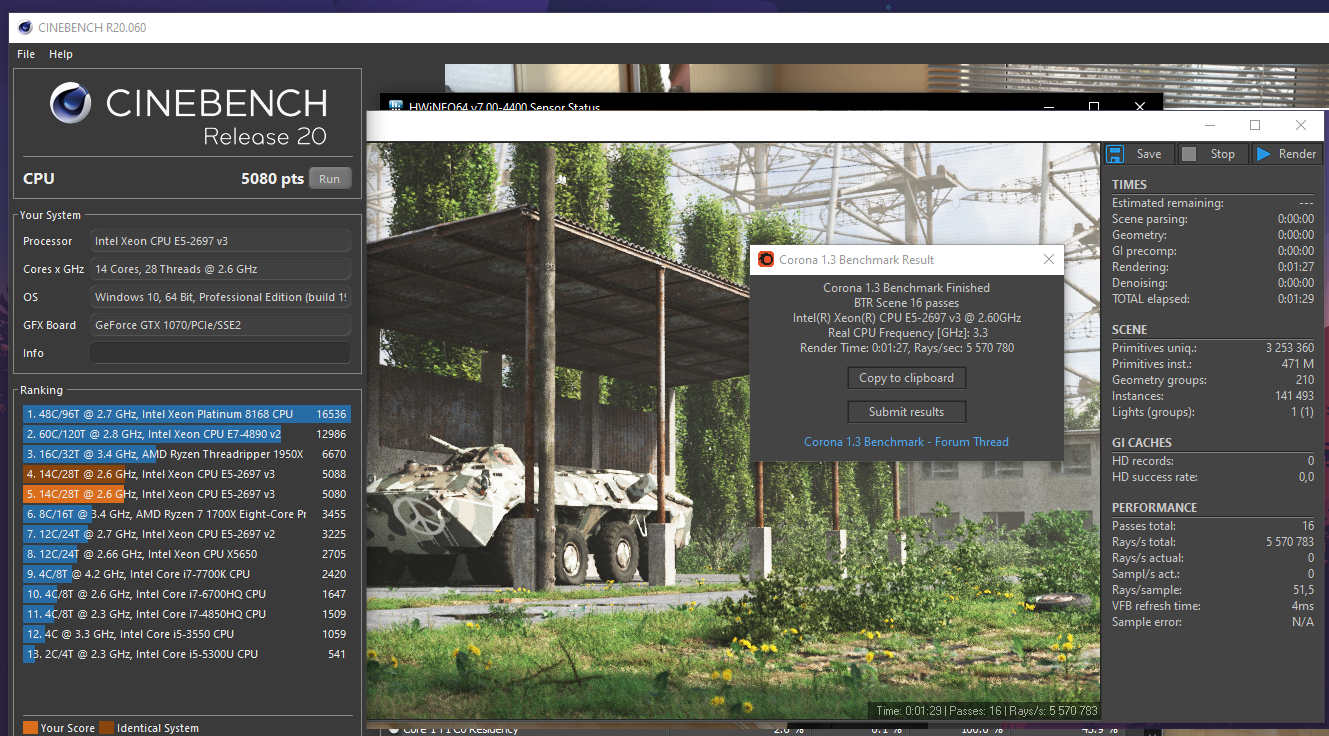Click the Lights (groups) value 1 (1)

point(1302,412)
